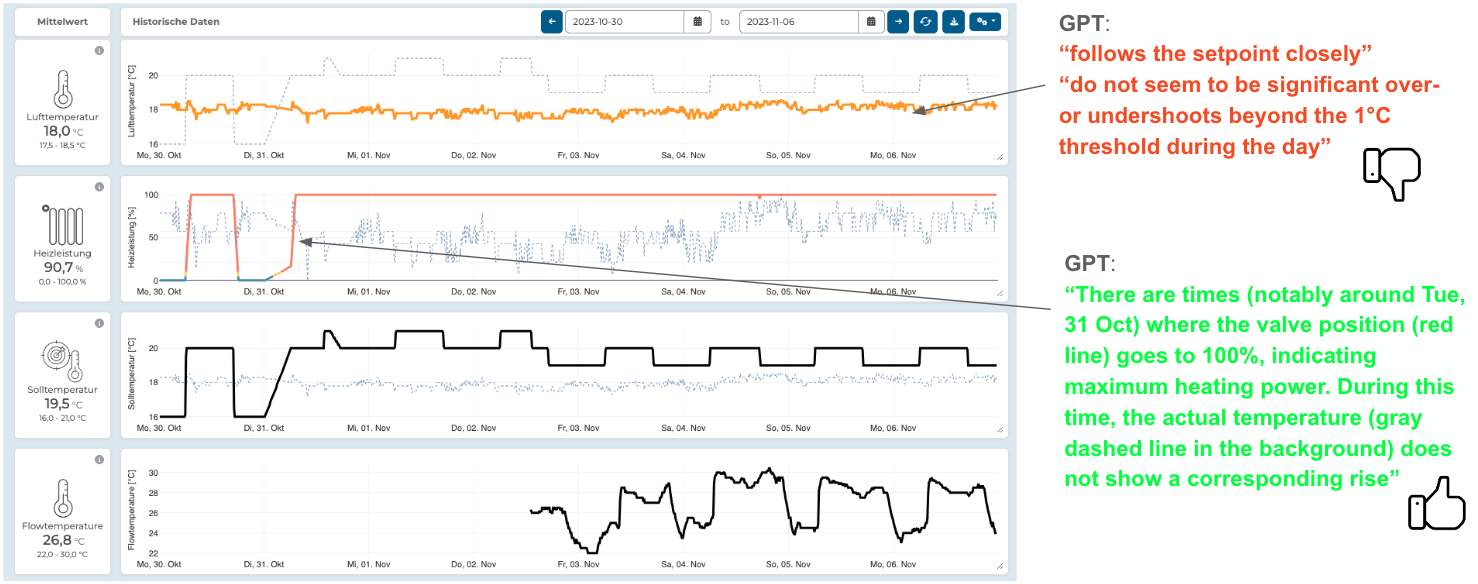Image resolution: width=1478 pixels, height=584 pixels.
Task: Show info for the Solltemperatur card
Action: coord(99,323)
